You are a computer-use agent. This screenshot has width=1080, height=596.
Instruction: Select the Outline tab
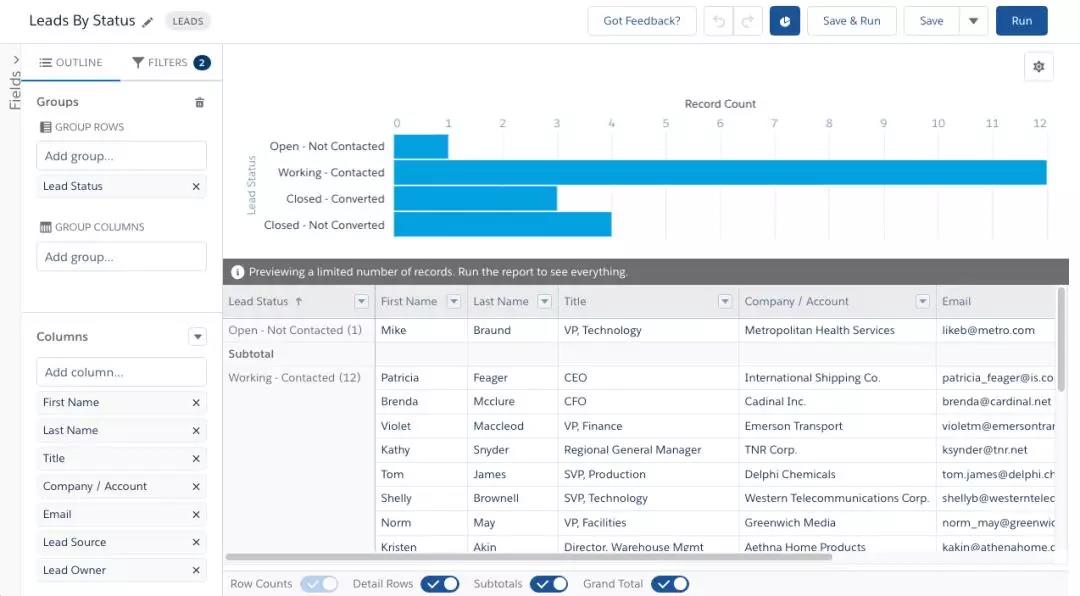point(70,63)
